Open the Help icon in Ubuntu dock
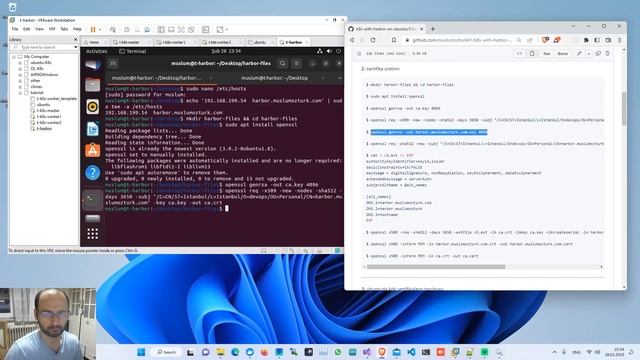The image size is (640, 360). pyautogui.click(x=93, y=173)
